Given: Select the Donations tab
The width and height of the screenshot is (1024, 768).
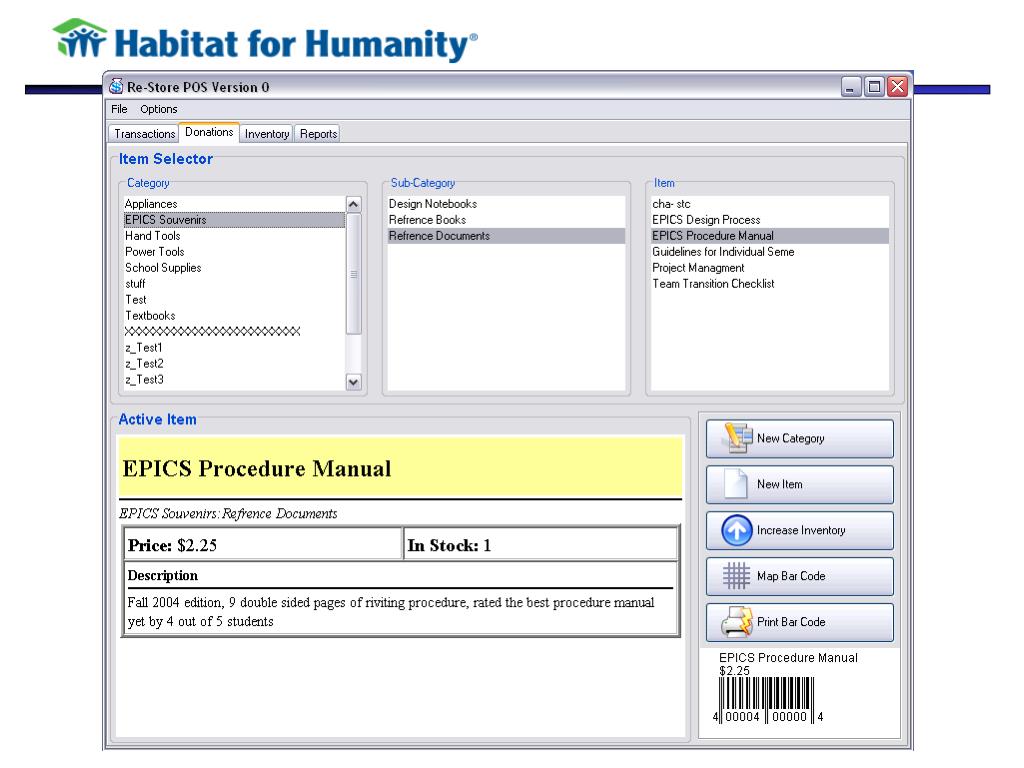Looking at the screenshot, I should pyautogui.click(x=209, y=132).
